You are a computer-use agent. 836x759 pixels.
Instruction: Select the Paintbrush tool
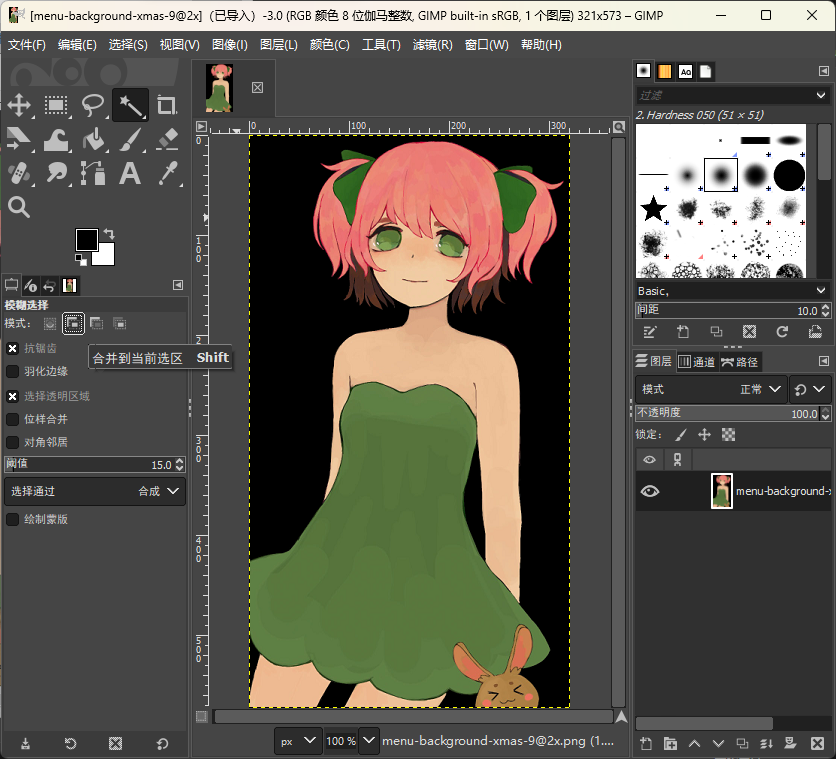(130, 139)
